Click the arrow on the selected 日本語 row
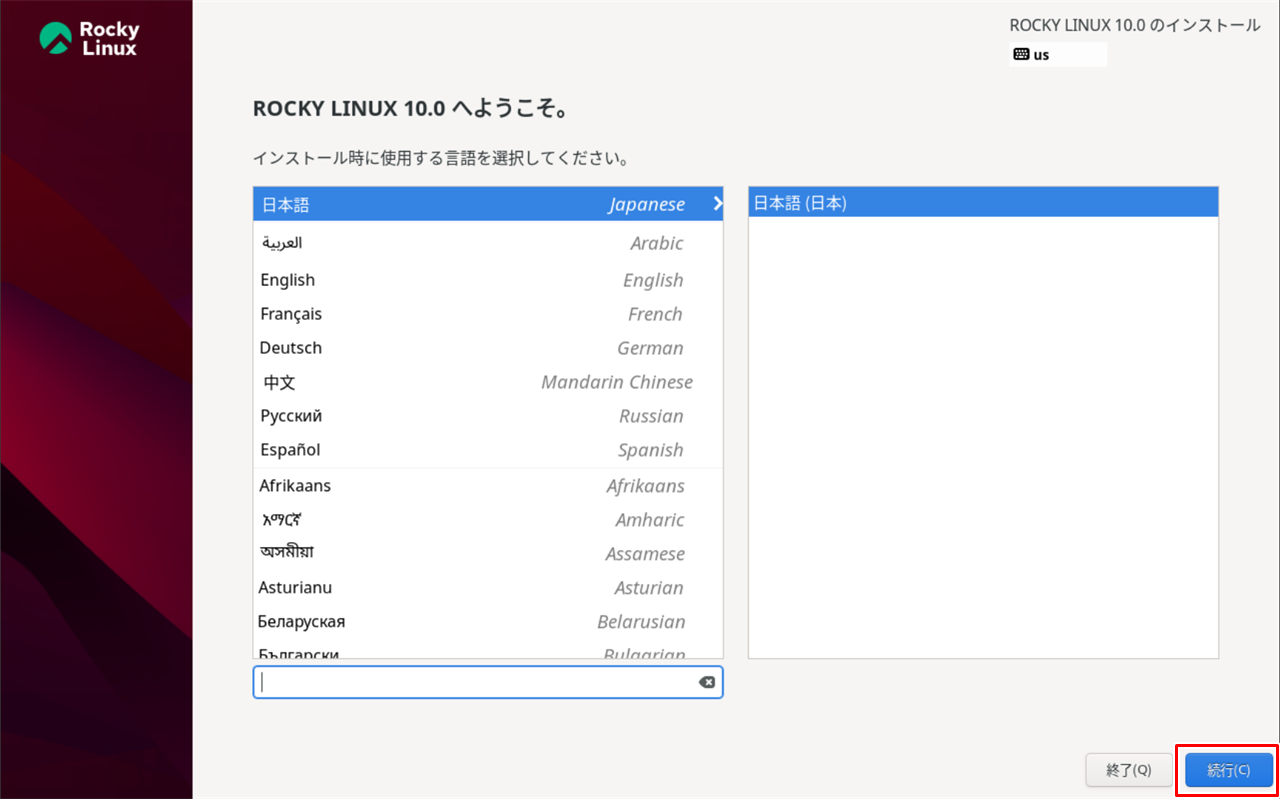The width and height of the screenshot is (1281, 799). click(x=716, y=203)
